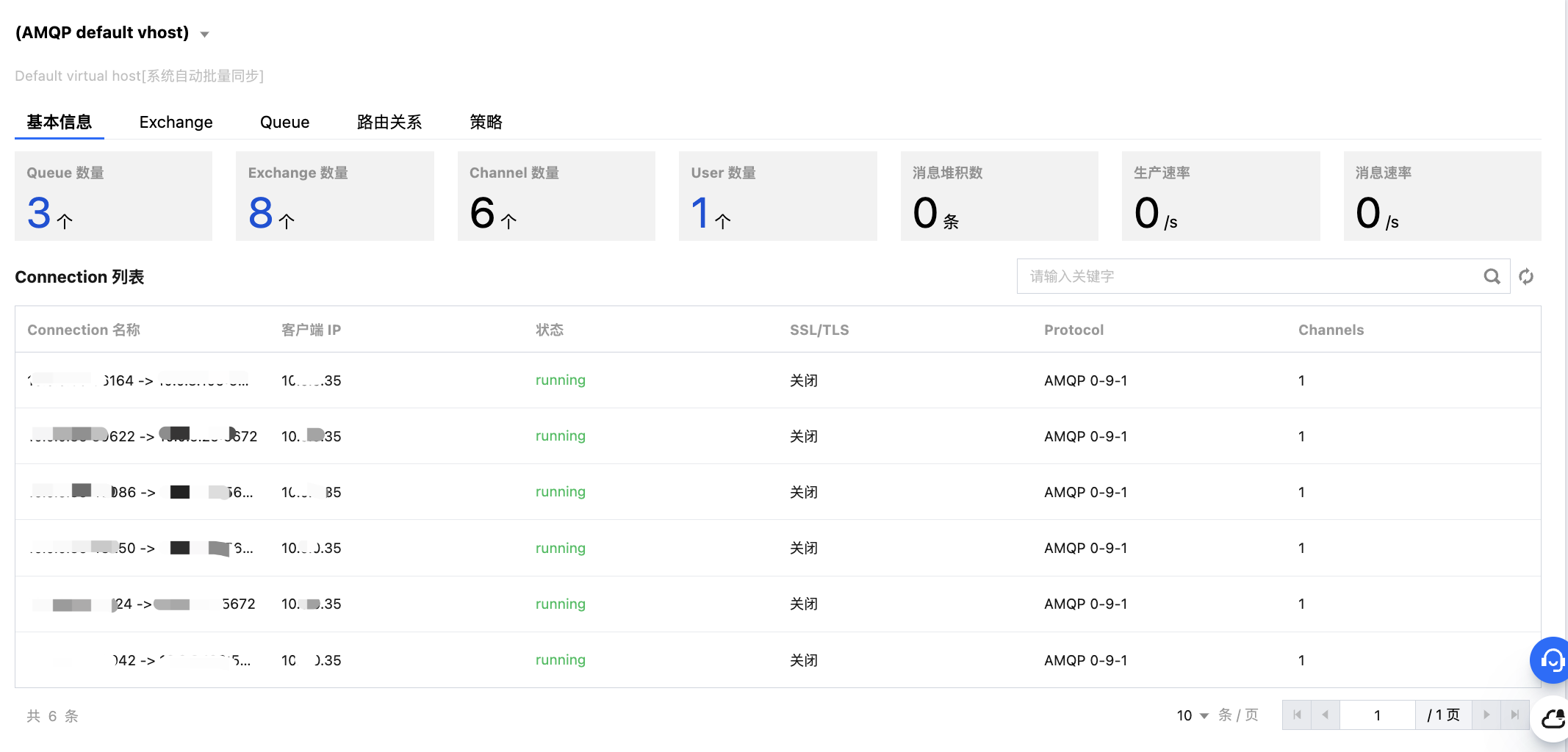Click the 客户端 IP column header
Image resolution: width=1568 pixels, height=752 pixels.
point(311,330)
